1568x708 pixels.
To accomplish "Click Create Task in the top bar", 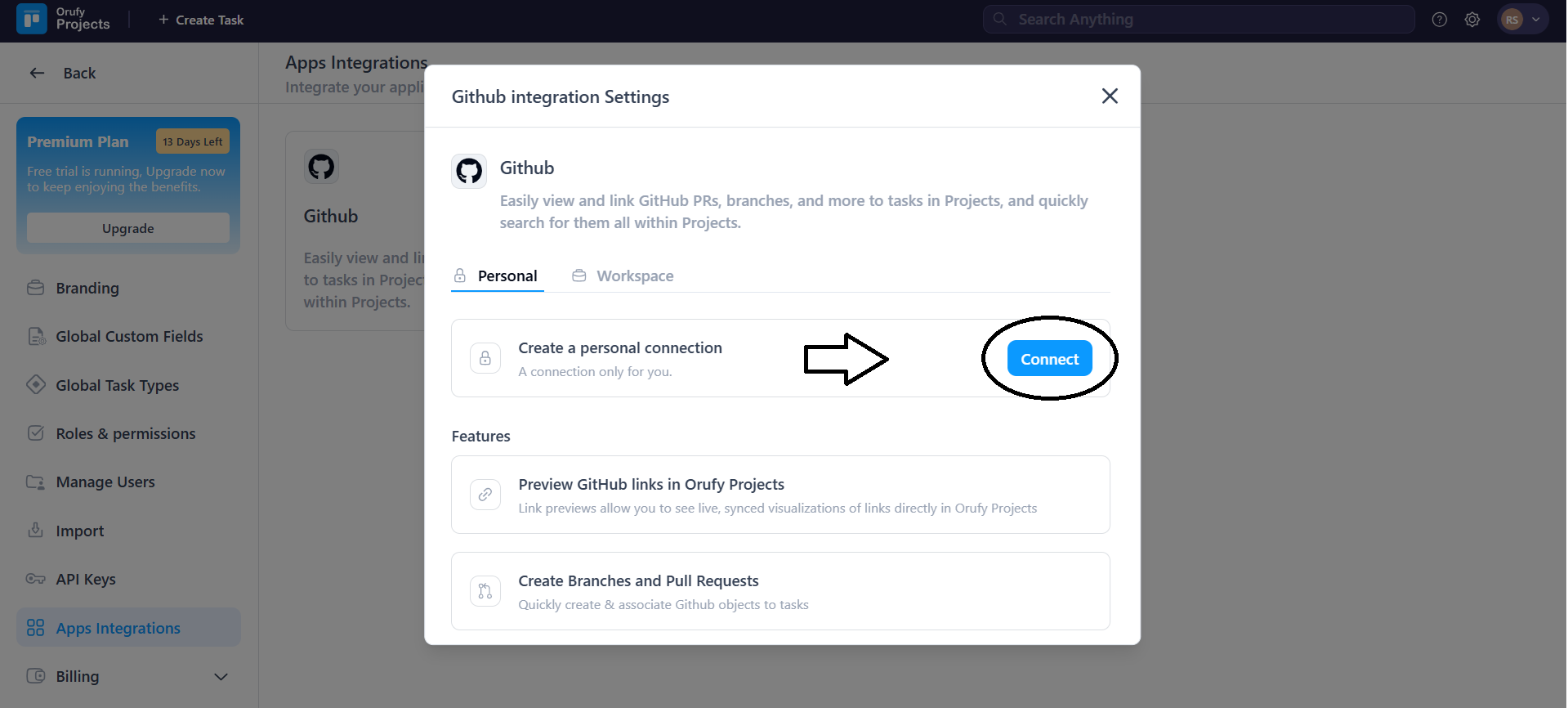I will pos(201,20).
